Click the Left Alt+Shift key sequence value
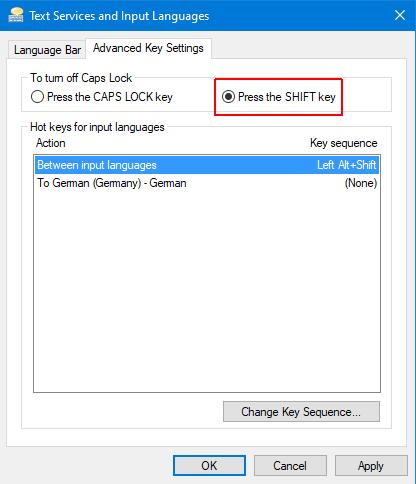 [x=347, y=165]
